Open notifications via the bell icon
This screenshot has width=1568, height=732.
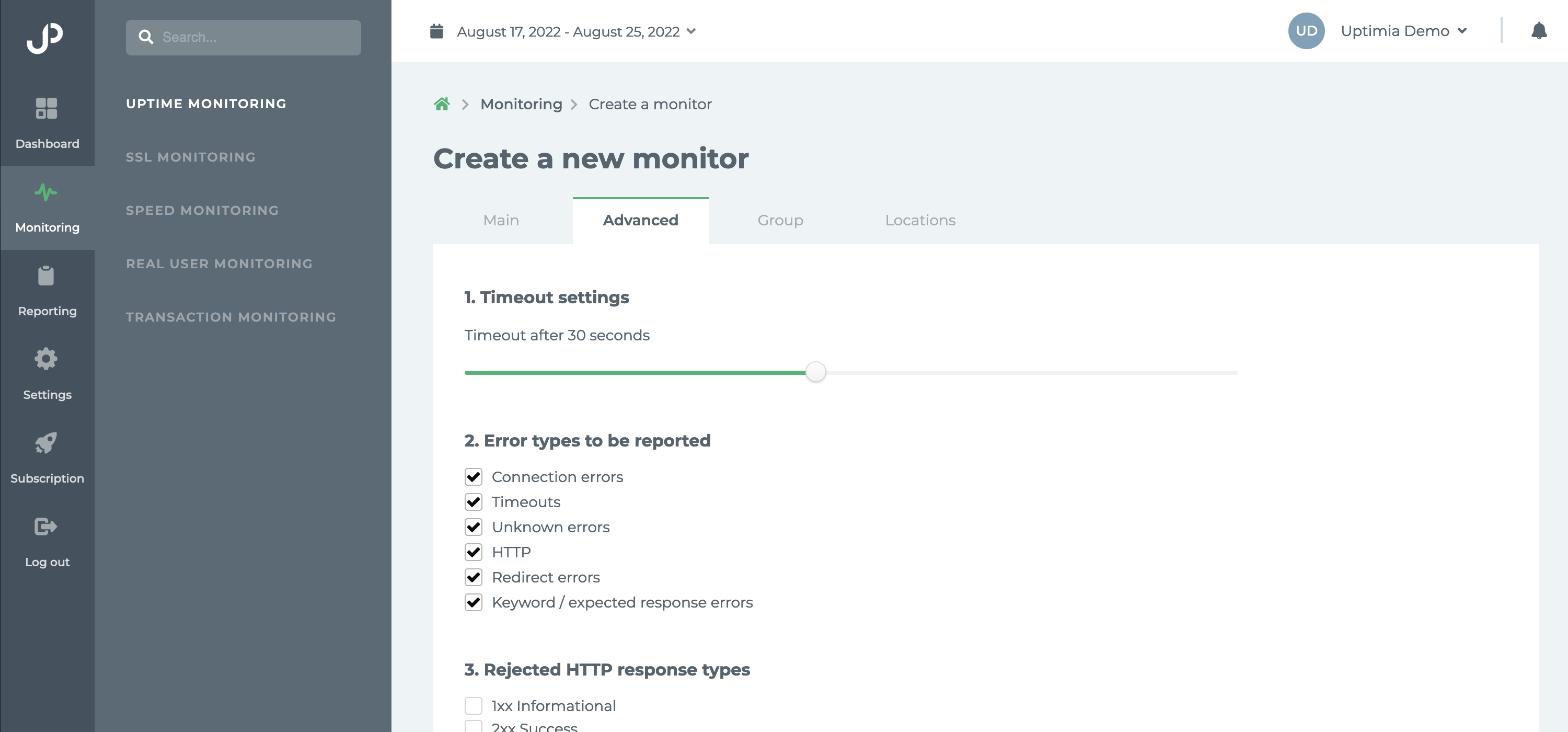(x=1539, y=30)
